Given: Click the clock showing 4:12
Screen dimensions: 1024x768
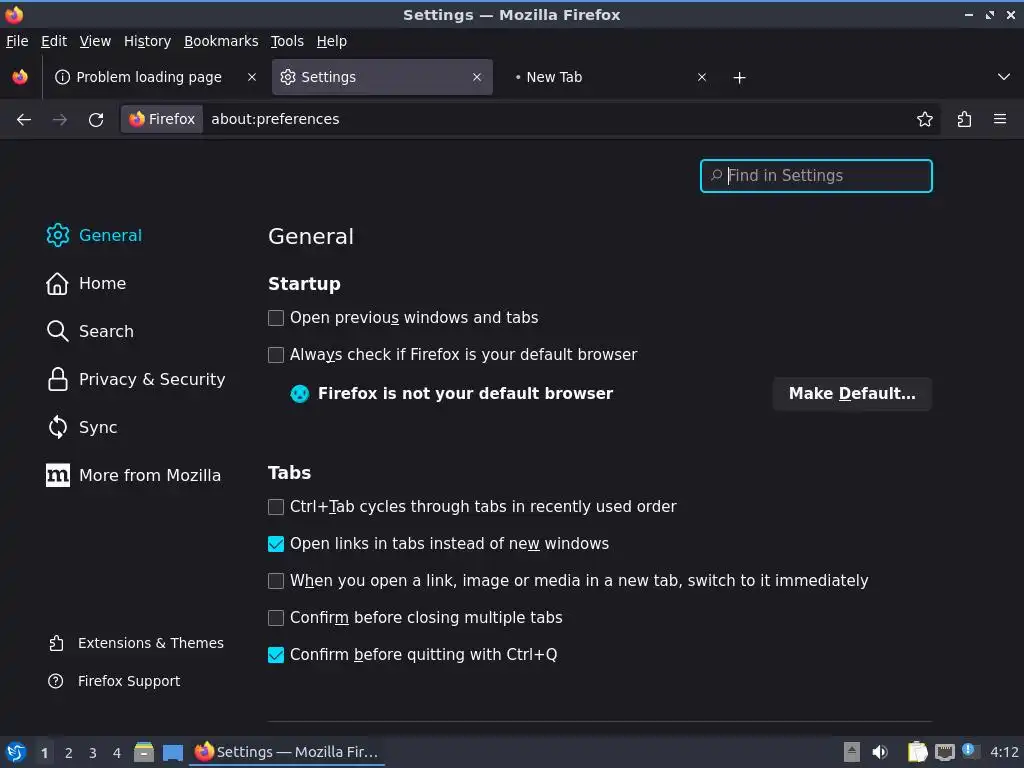Looking at the screenshot, I should coord(1004,752).
